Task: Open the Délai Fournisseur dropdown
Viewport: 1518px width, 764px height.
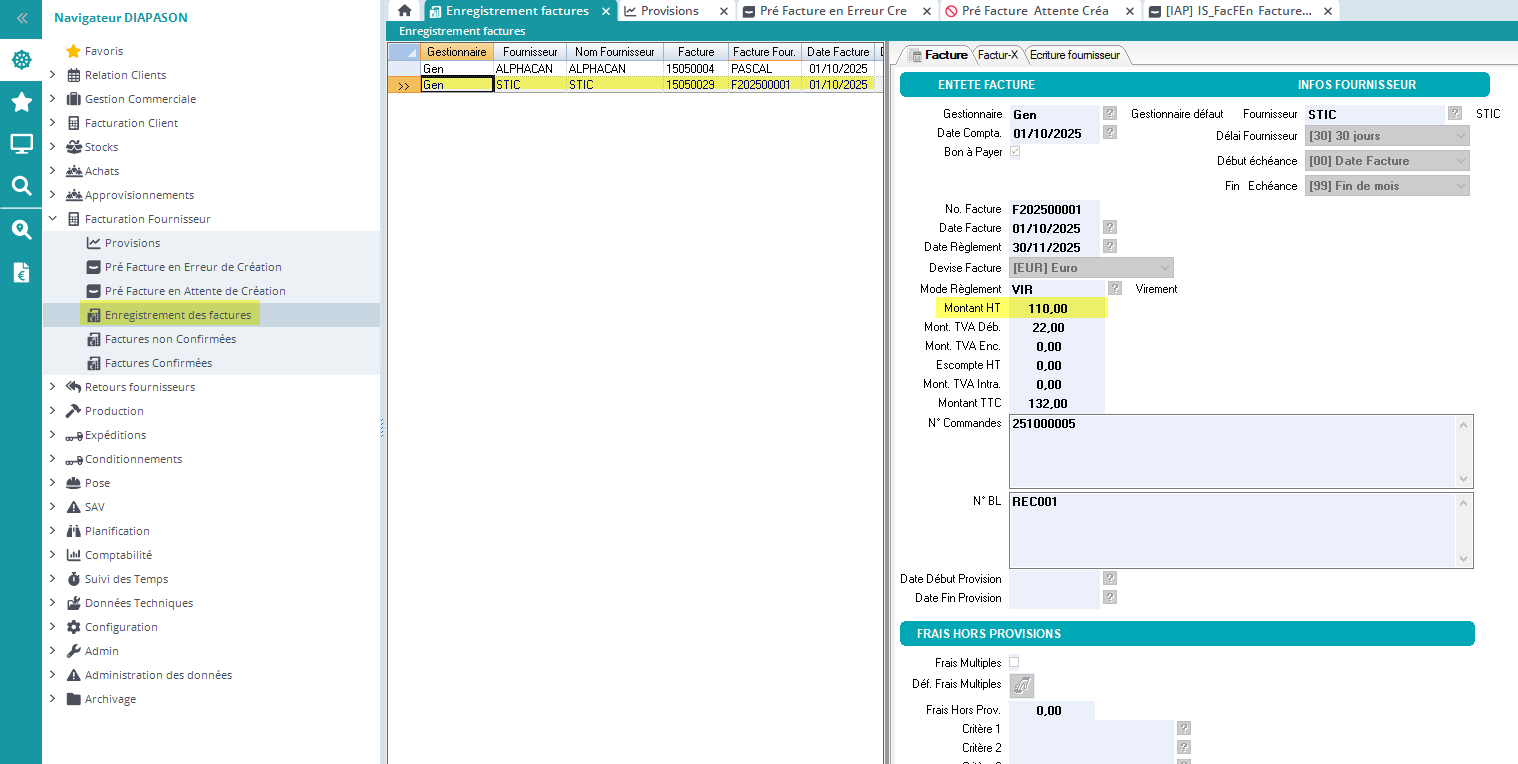Action: (x=1386, y=136)
